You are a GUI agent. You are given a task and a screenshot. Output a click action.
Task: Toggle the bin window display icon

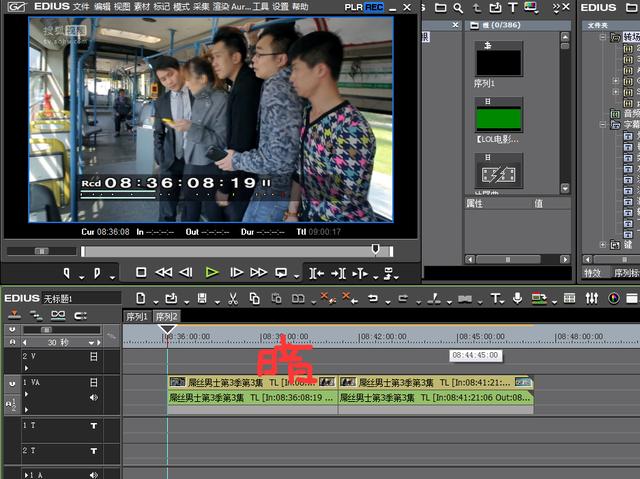pos(632,298)
